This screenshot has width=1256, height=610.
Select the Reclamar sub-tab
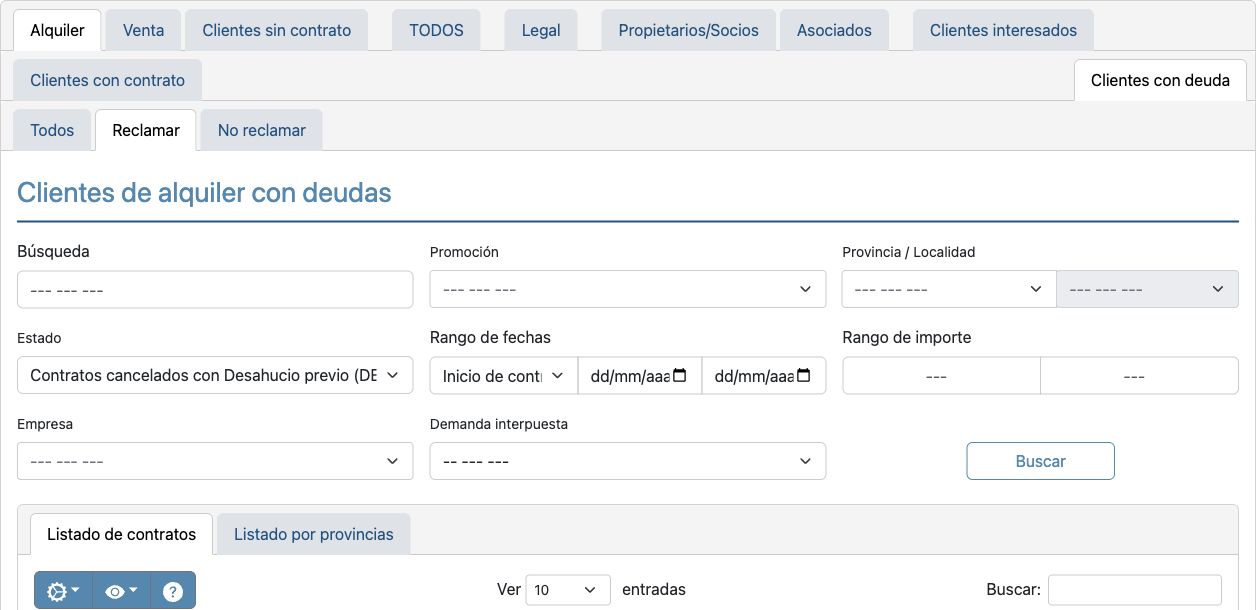(146, 130)
